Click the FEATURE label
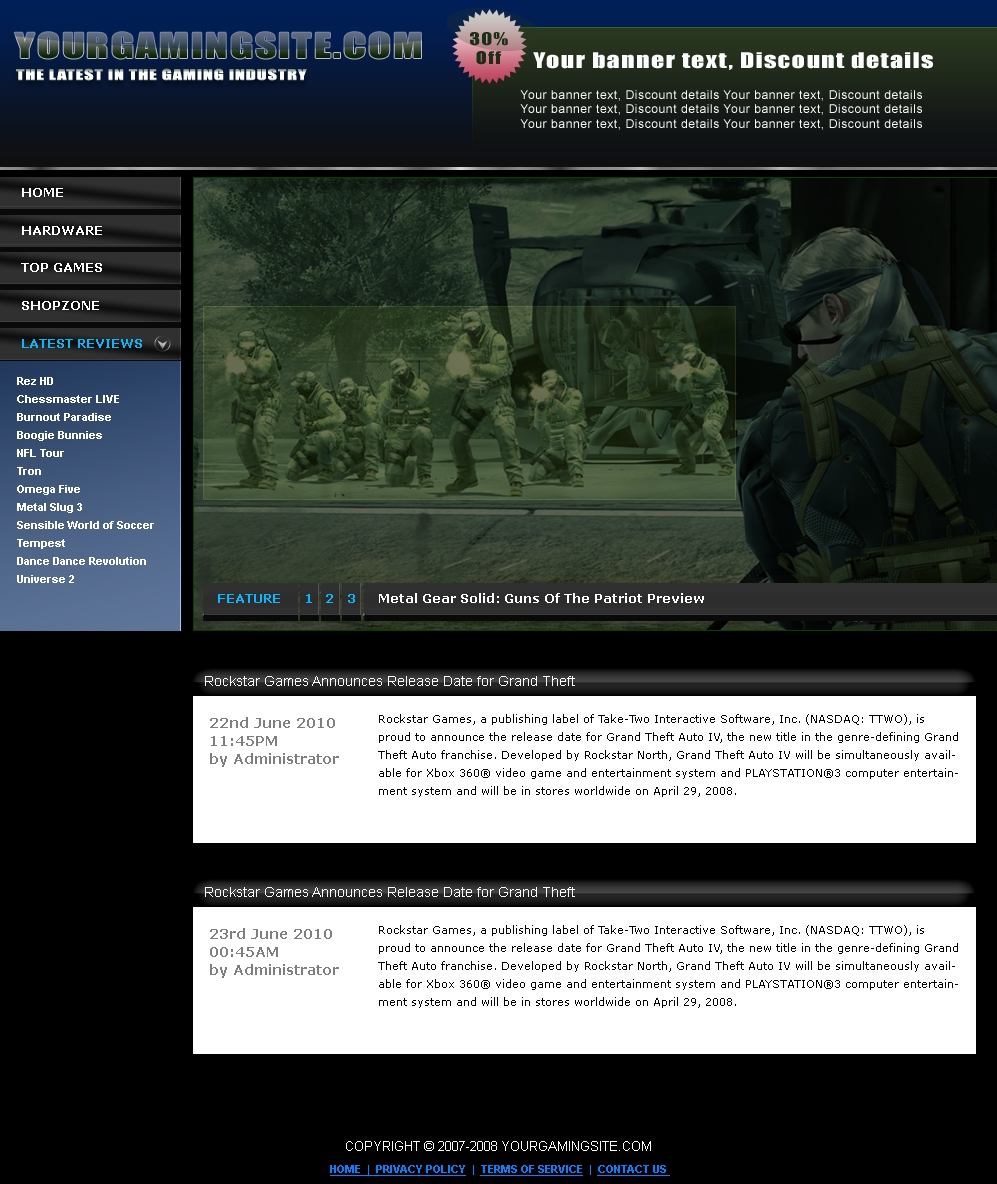The width and height of the screenshot is (997, 1184). [x=248, y=599]
